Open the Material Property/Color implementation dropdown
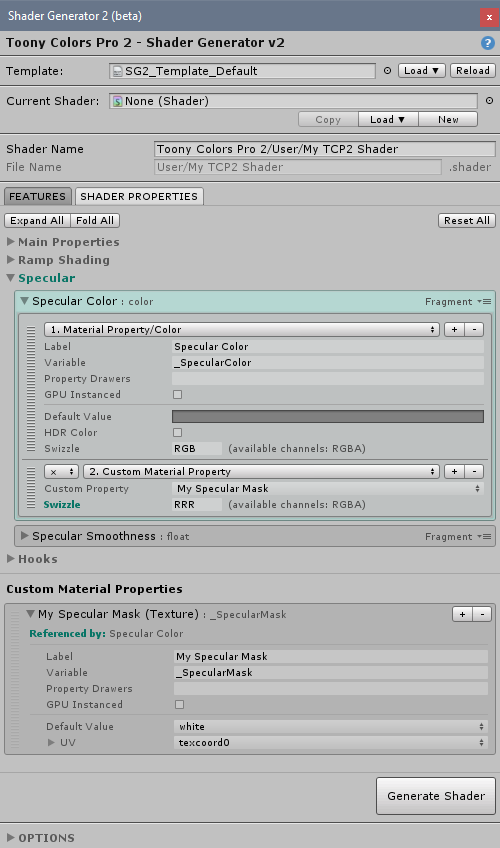 click(242, 329)
